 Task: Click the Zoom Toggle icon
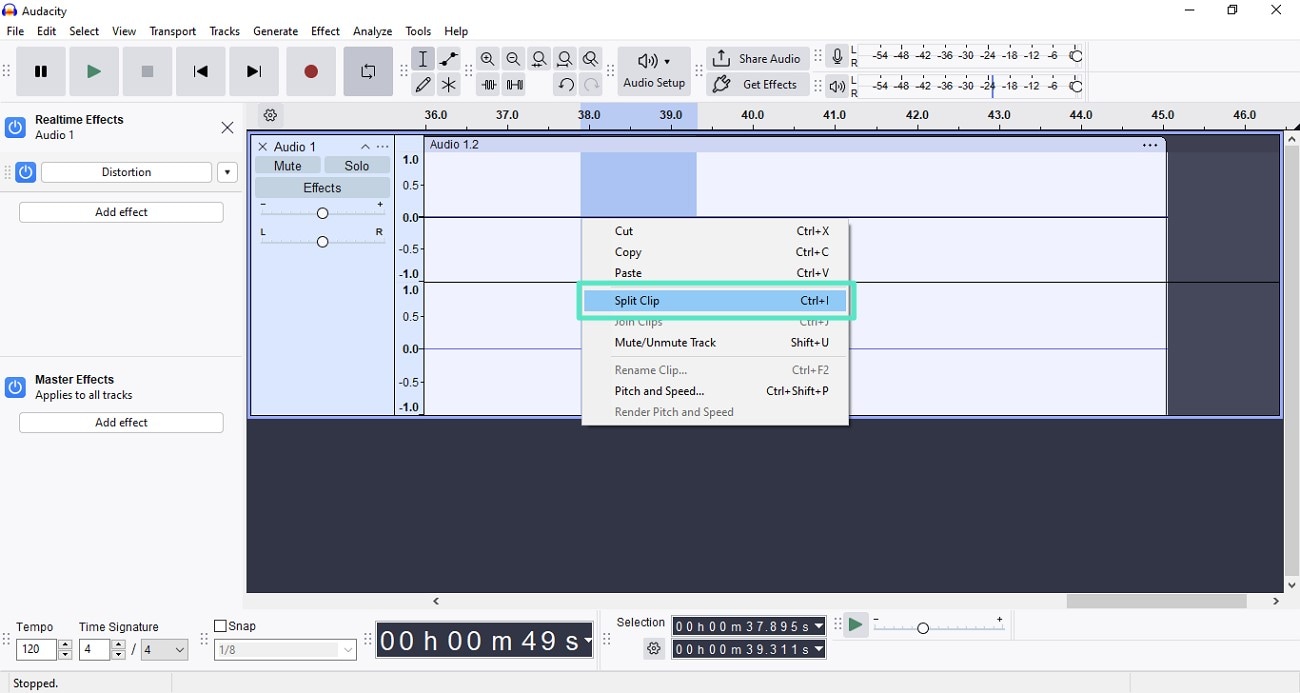[591, 59]
